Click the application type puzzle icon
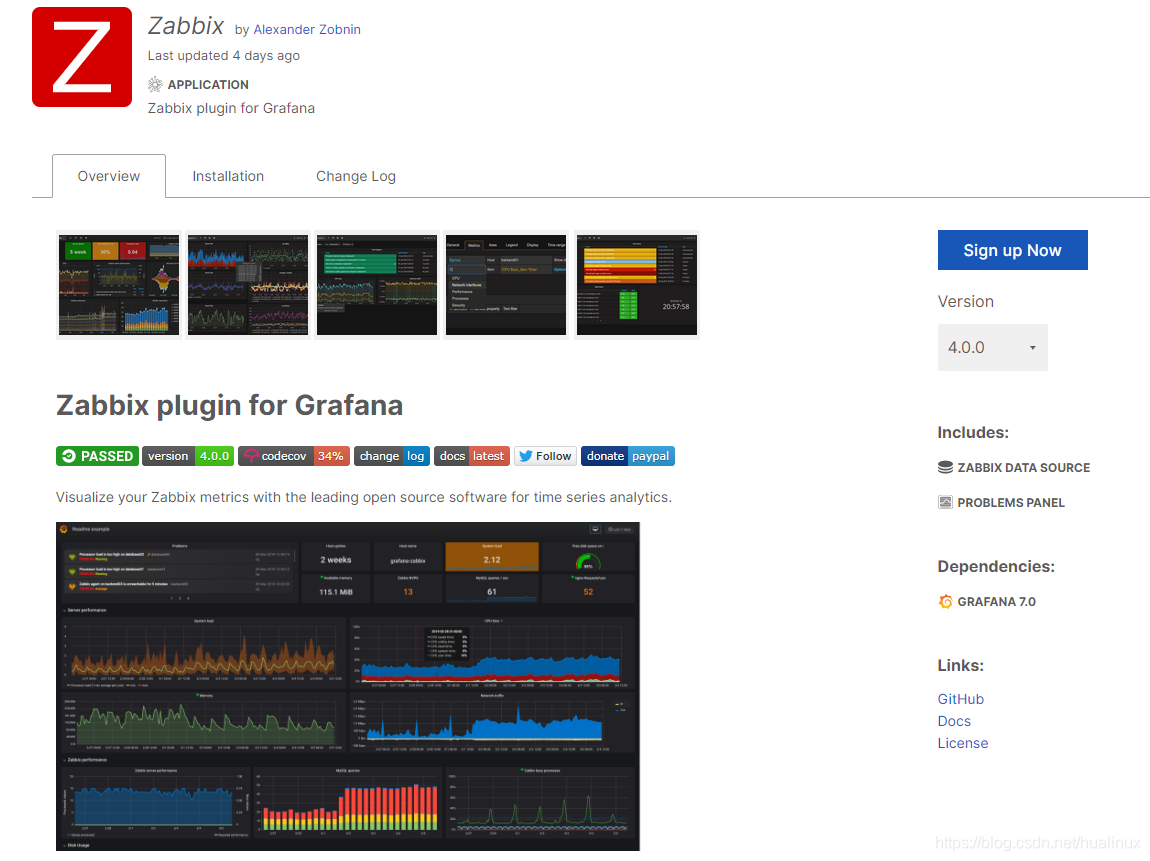Viewport: 1150px width, 861px height. click(155, 84)
